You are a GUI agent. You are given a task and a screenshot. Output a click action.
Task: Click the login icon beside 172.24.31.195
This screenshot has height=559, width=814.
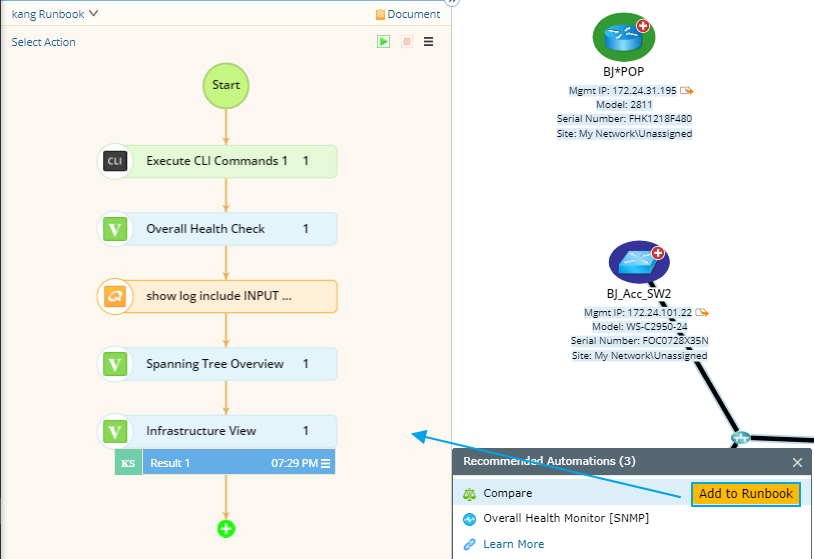tap(687, 91)
